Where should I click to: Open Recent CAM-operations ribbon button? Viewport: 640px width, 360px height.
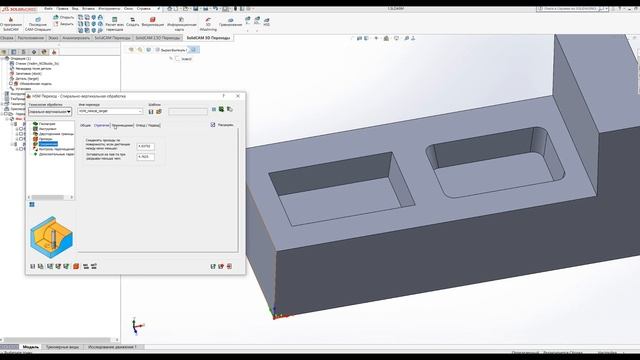(38, 24)
